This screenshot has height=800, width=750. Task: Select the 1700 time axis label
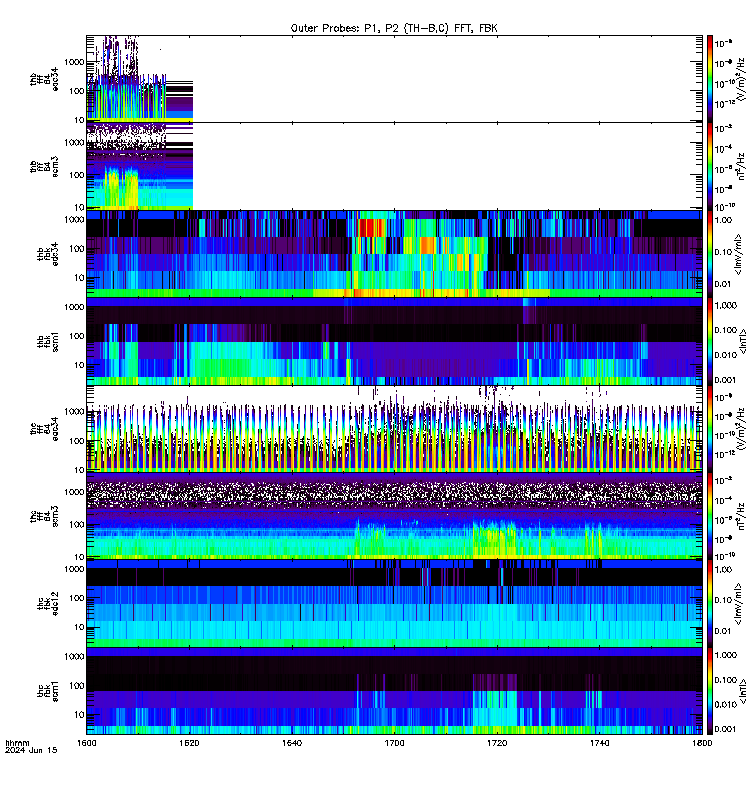click(394, 743)
